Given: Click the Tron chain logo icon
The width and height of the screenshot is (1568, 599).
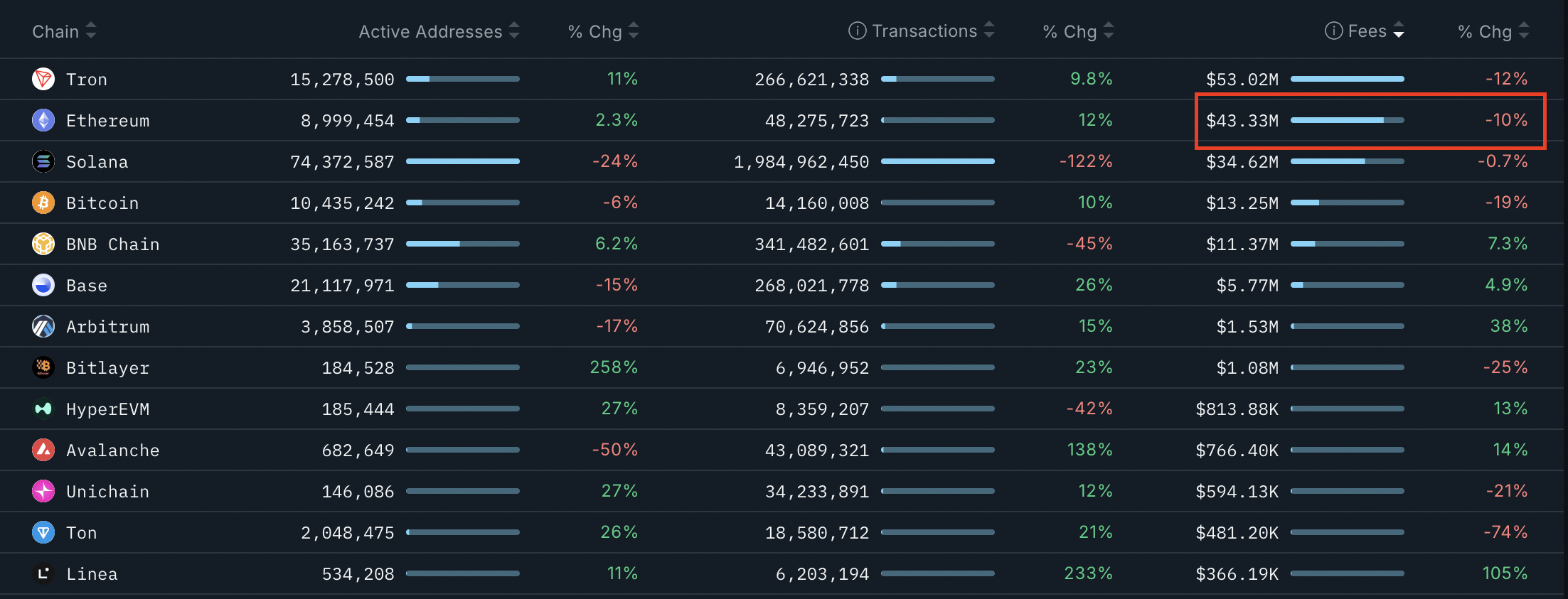Looking at the screenshot, I should pyautogui.click(x=43, y=79).
